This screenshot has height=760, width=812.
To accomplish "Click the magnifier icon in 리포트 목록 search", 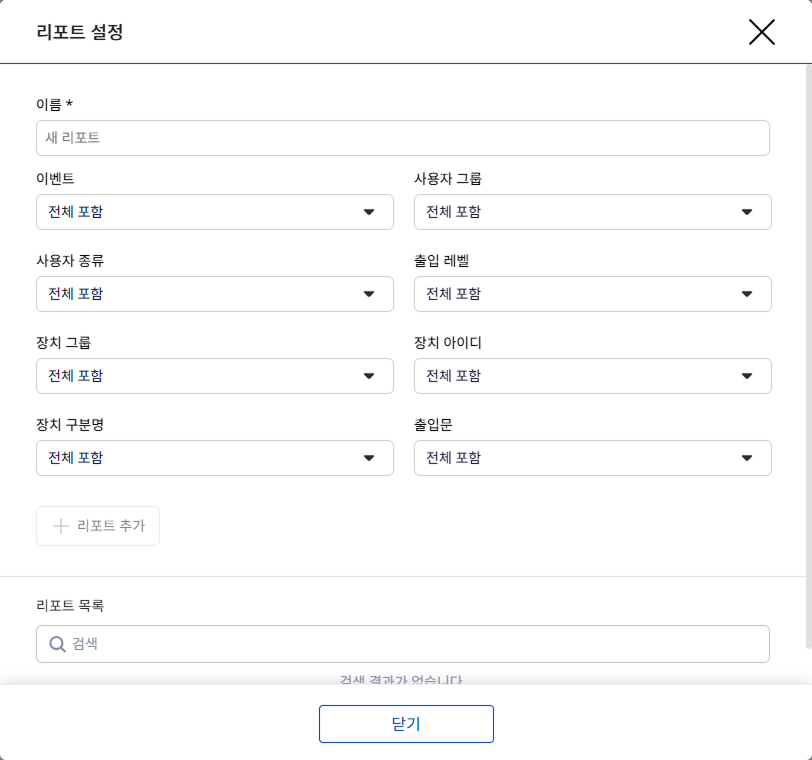I will point(57,644).
